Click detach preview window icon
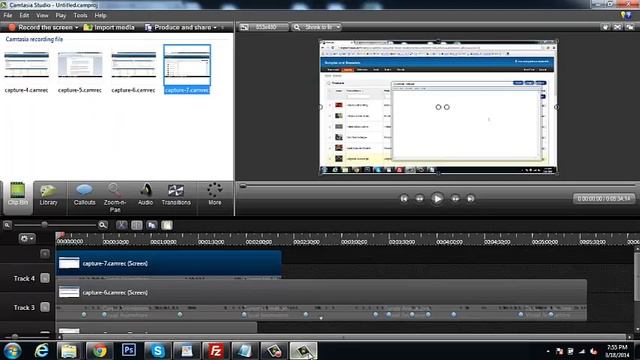Image resolution: width=640 pixels, height=360 pixels. coord(630,27)
